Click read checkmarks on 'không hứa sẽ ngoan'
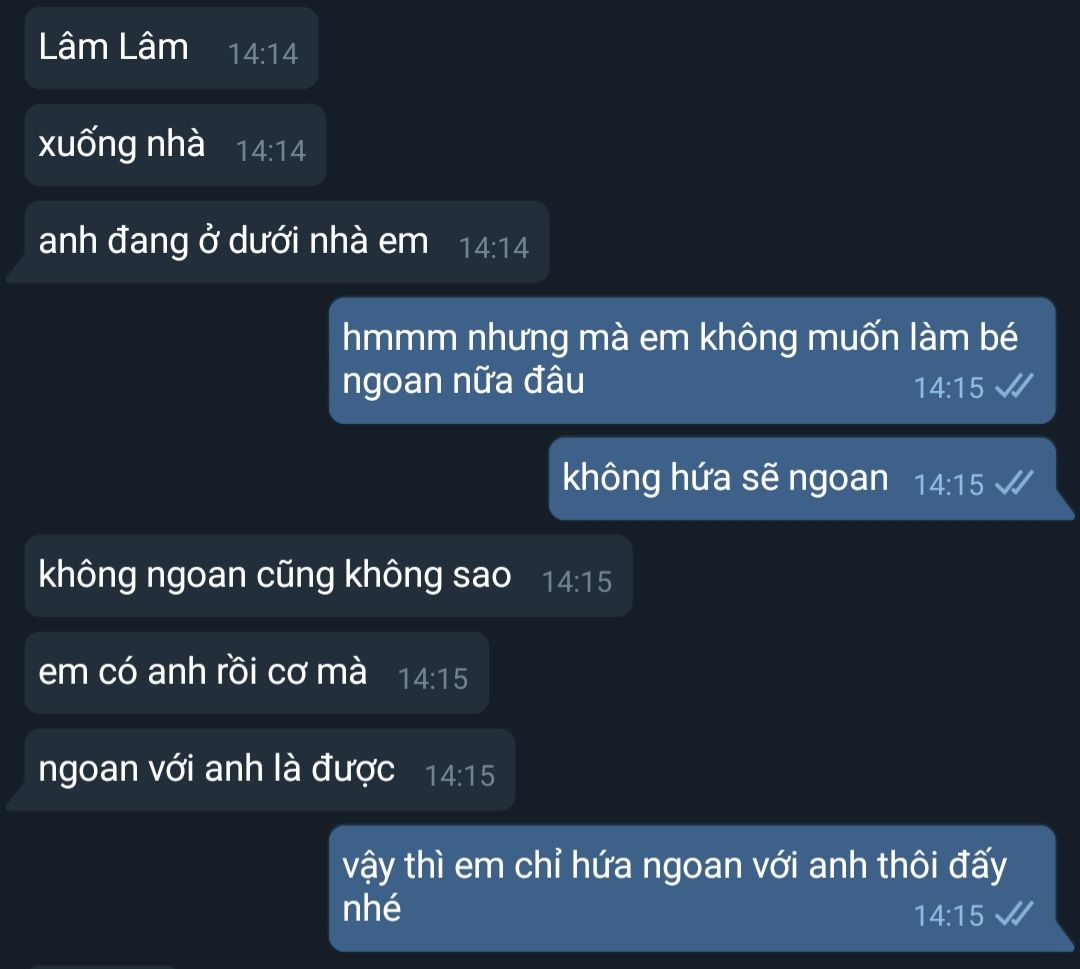1080x969 pixels. point(1015,483)
